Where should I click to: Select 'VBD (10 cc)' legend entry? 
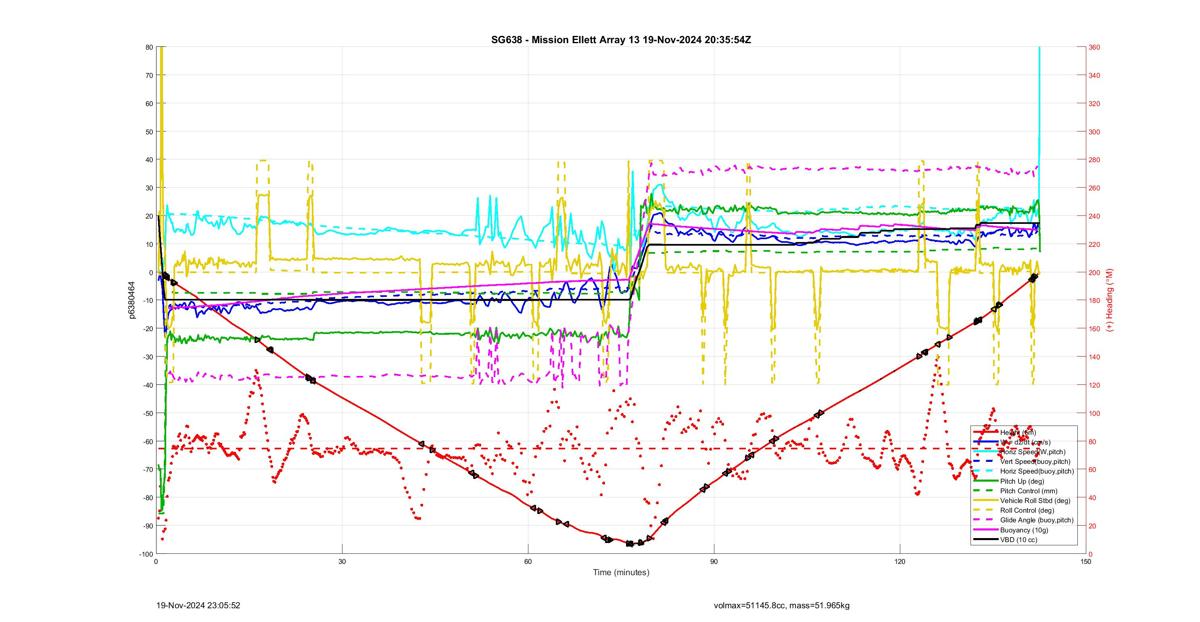point(1020,539)
